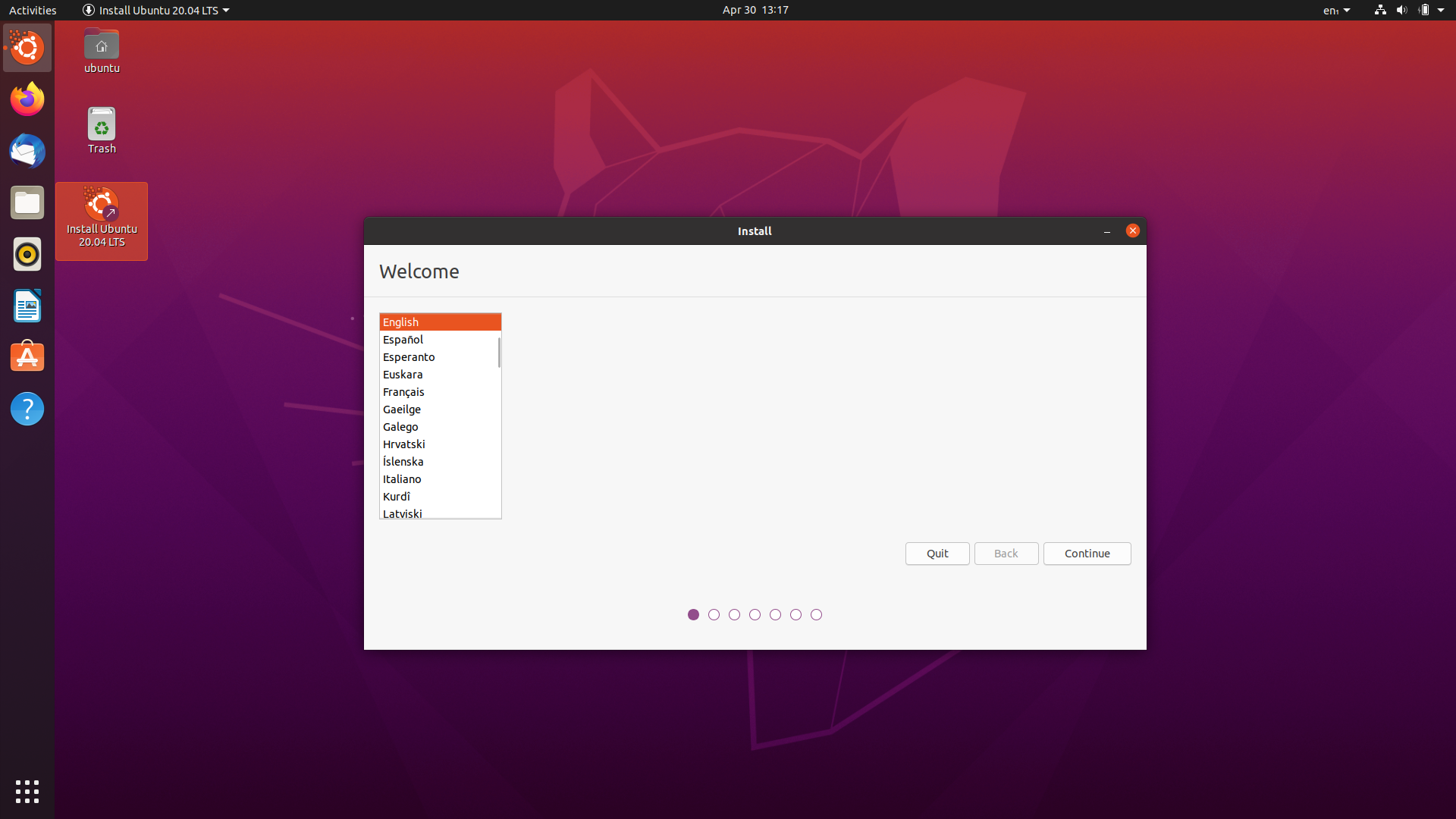
Task: Click the Quit button
Action: [937, 554]
